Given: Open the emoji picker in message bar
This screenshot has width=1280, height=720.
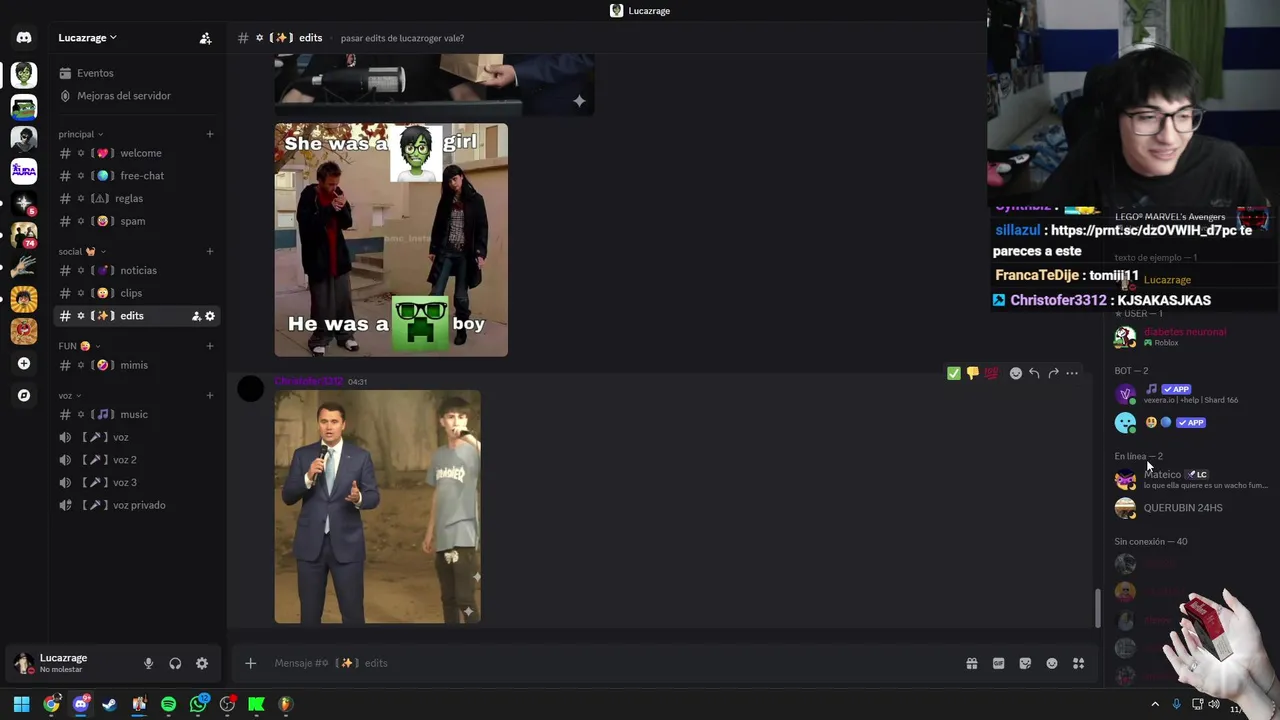Looking at the screenshot, I should coord(1052,663).
